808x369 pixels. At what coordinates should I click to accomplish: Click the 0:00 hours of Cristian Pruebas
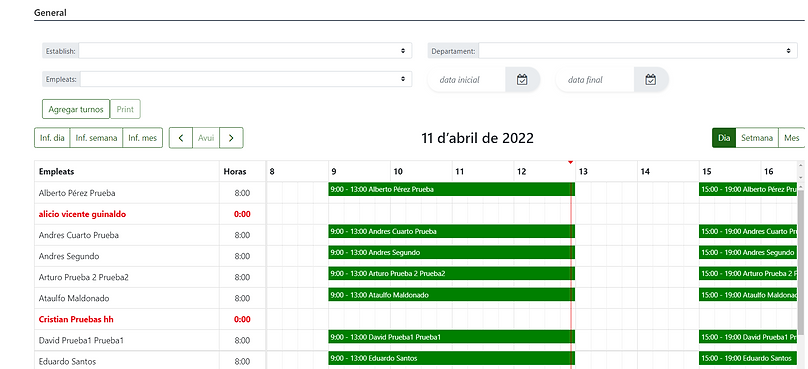[242, 320]
